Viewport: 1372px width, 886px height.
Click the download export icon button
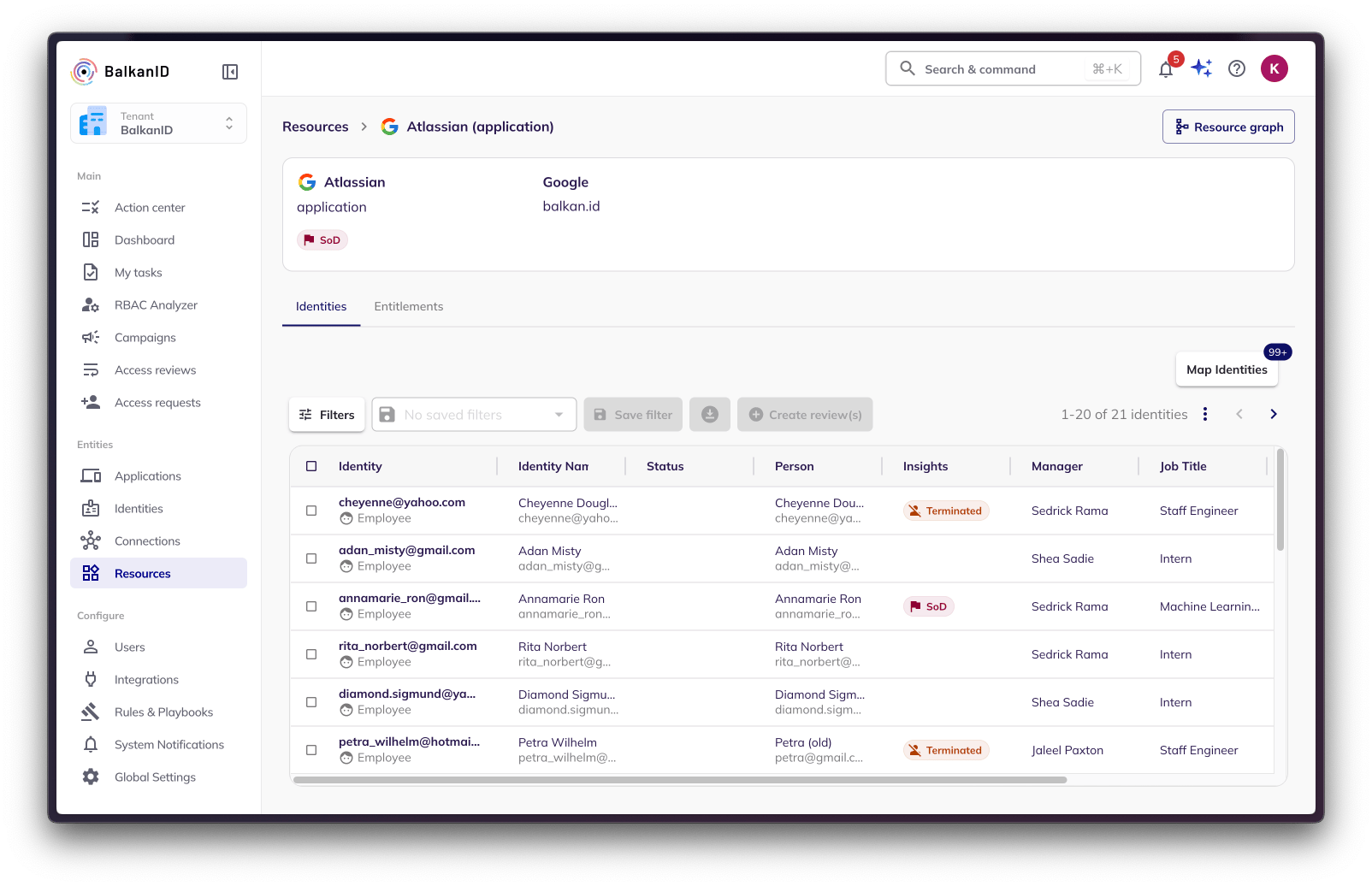[710, 415]
